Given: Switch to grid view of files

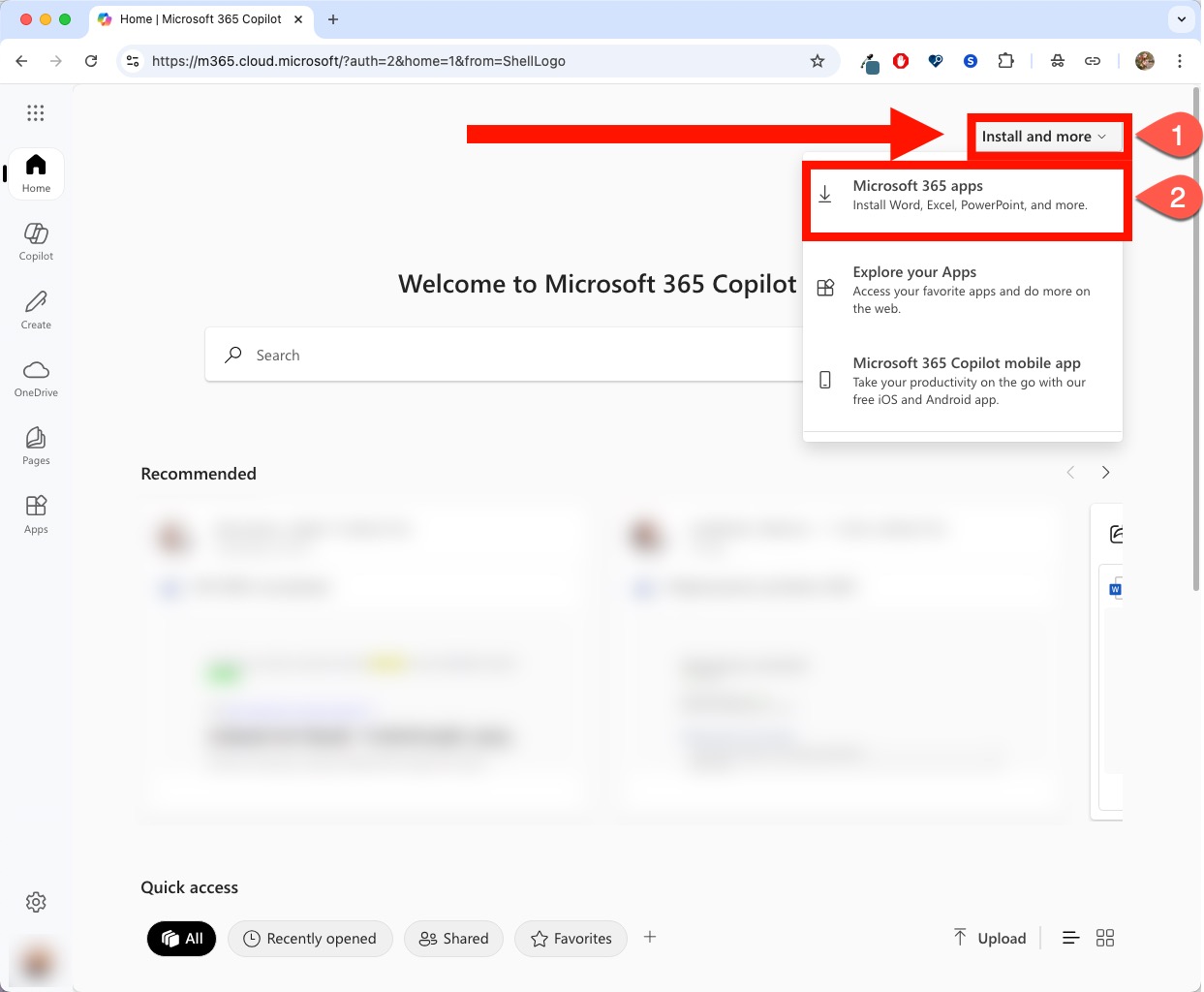Looking at the screenshot, I should click(1105, 938).
